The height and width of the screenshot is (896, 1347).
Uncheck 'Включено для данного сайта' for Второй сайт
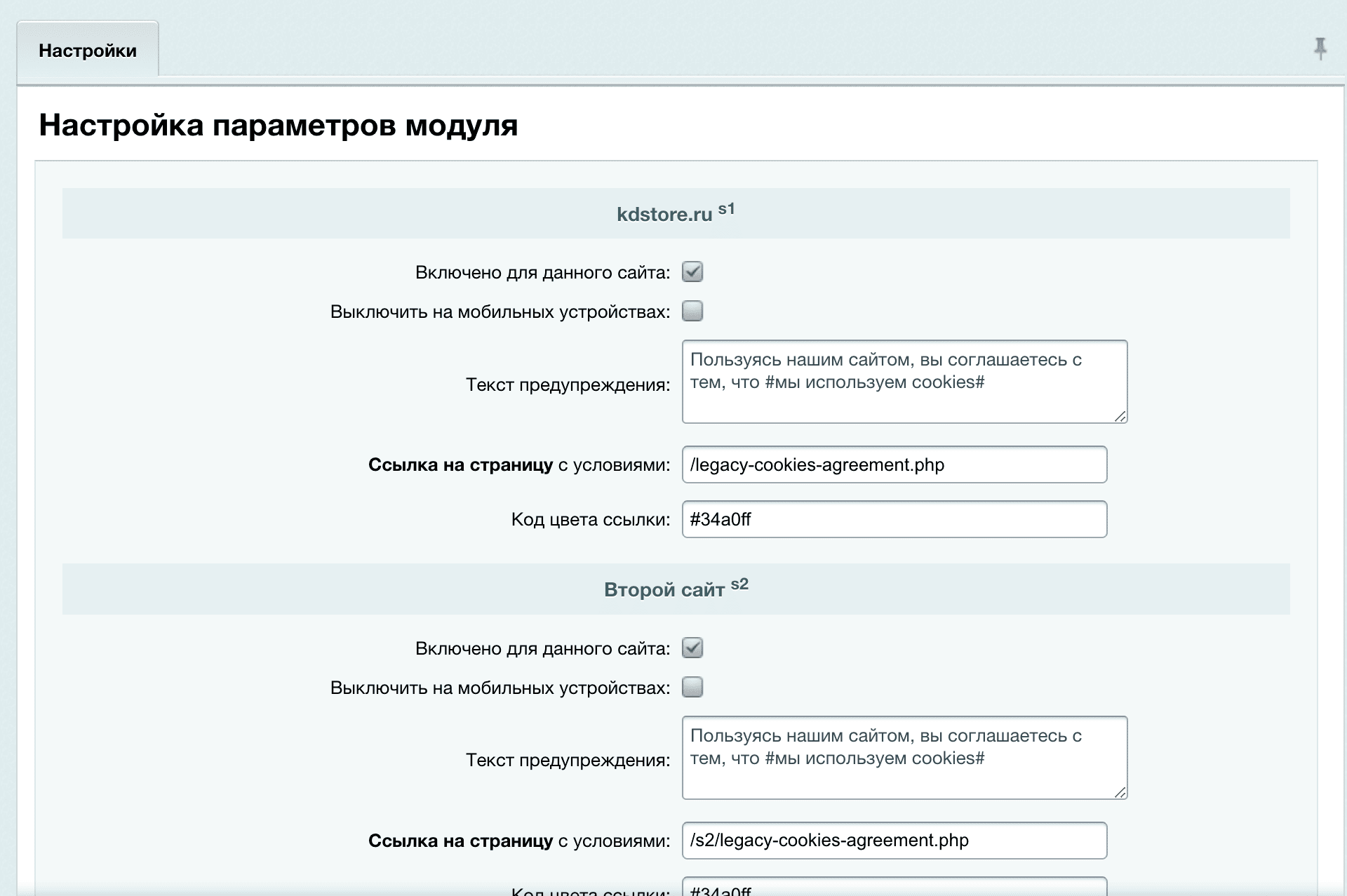[x=692, y=648]
